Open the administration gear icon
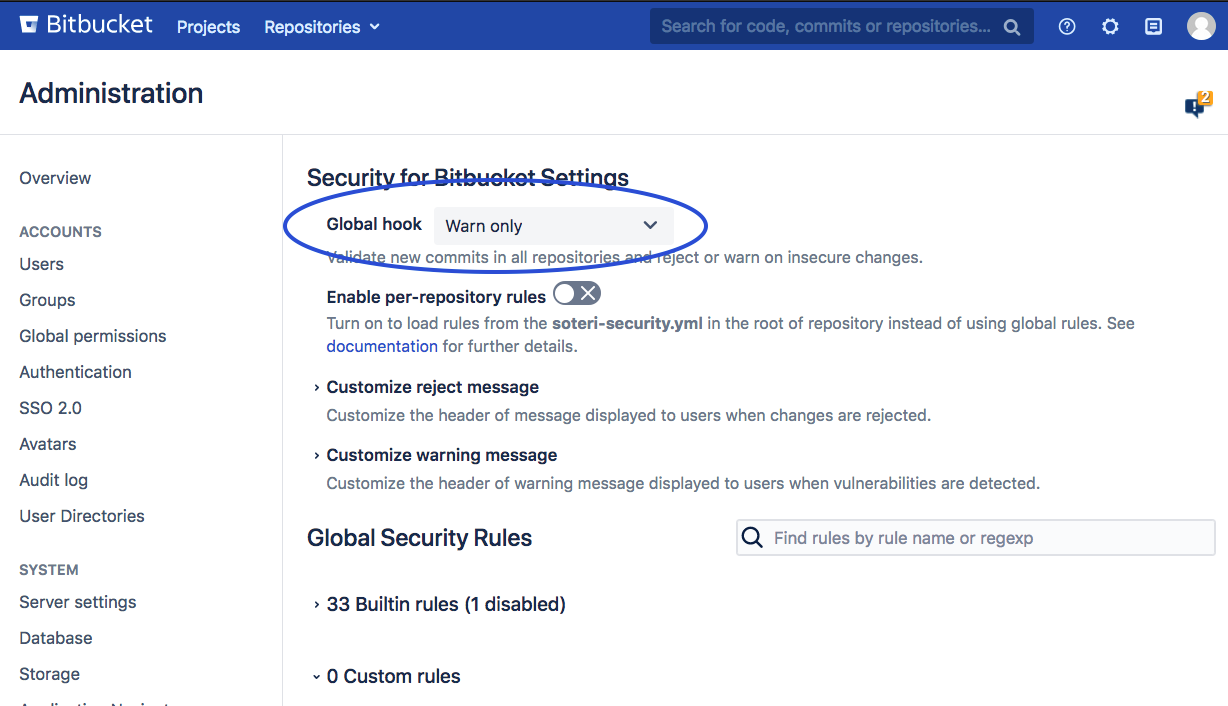This screenshot has width=1228, height=706. pyautogui.click(x=1110, y=27)
